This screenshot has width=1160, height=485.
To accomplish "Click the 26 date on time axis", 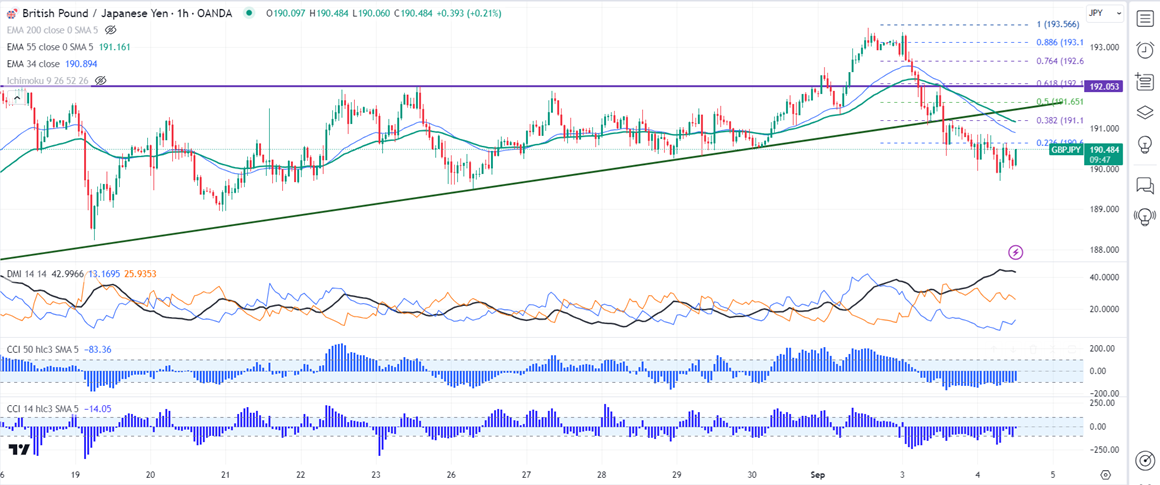I will 451,475.
